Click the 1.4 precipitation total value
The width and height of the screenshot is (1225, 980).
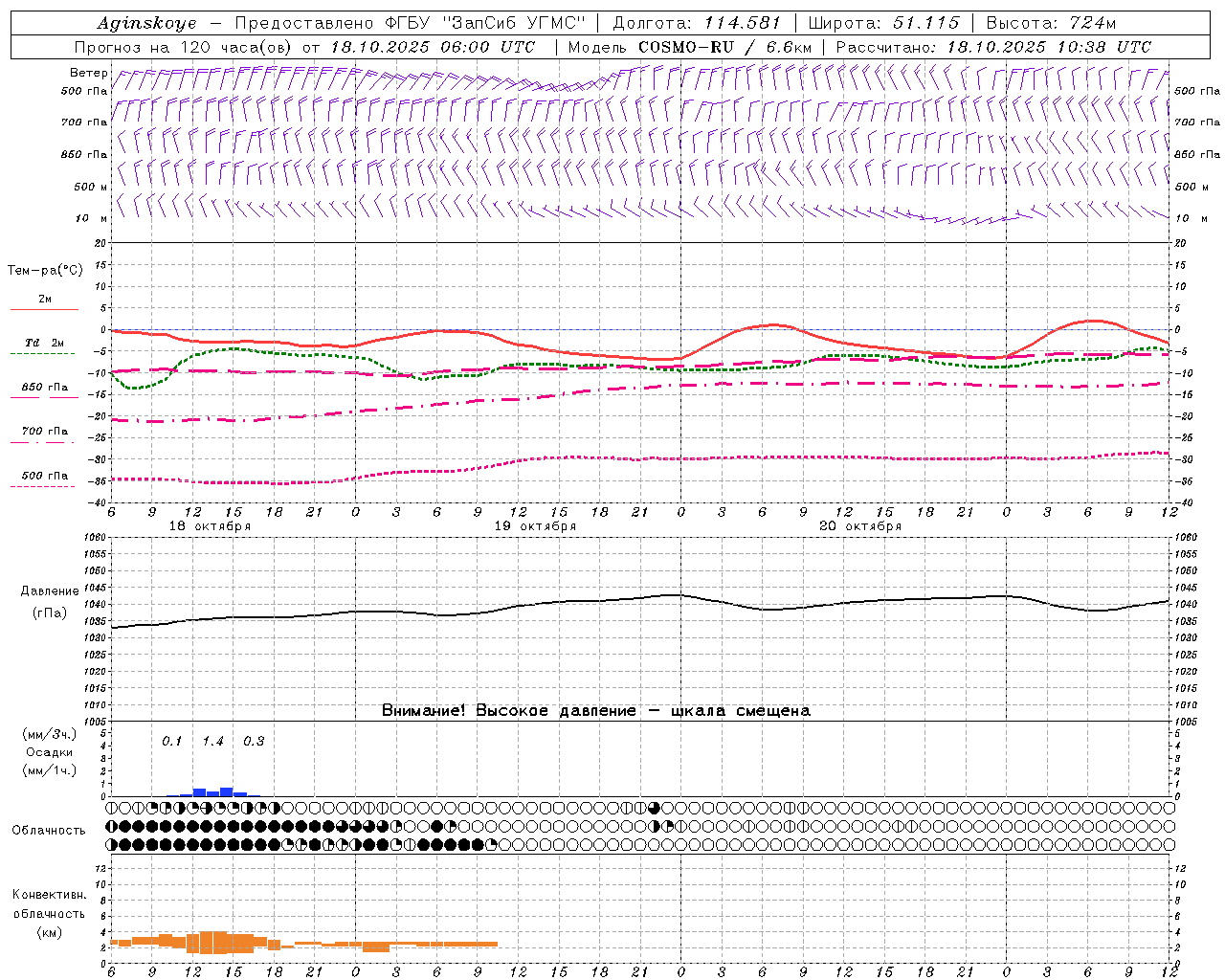click(212, 741)
